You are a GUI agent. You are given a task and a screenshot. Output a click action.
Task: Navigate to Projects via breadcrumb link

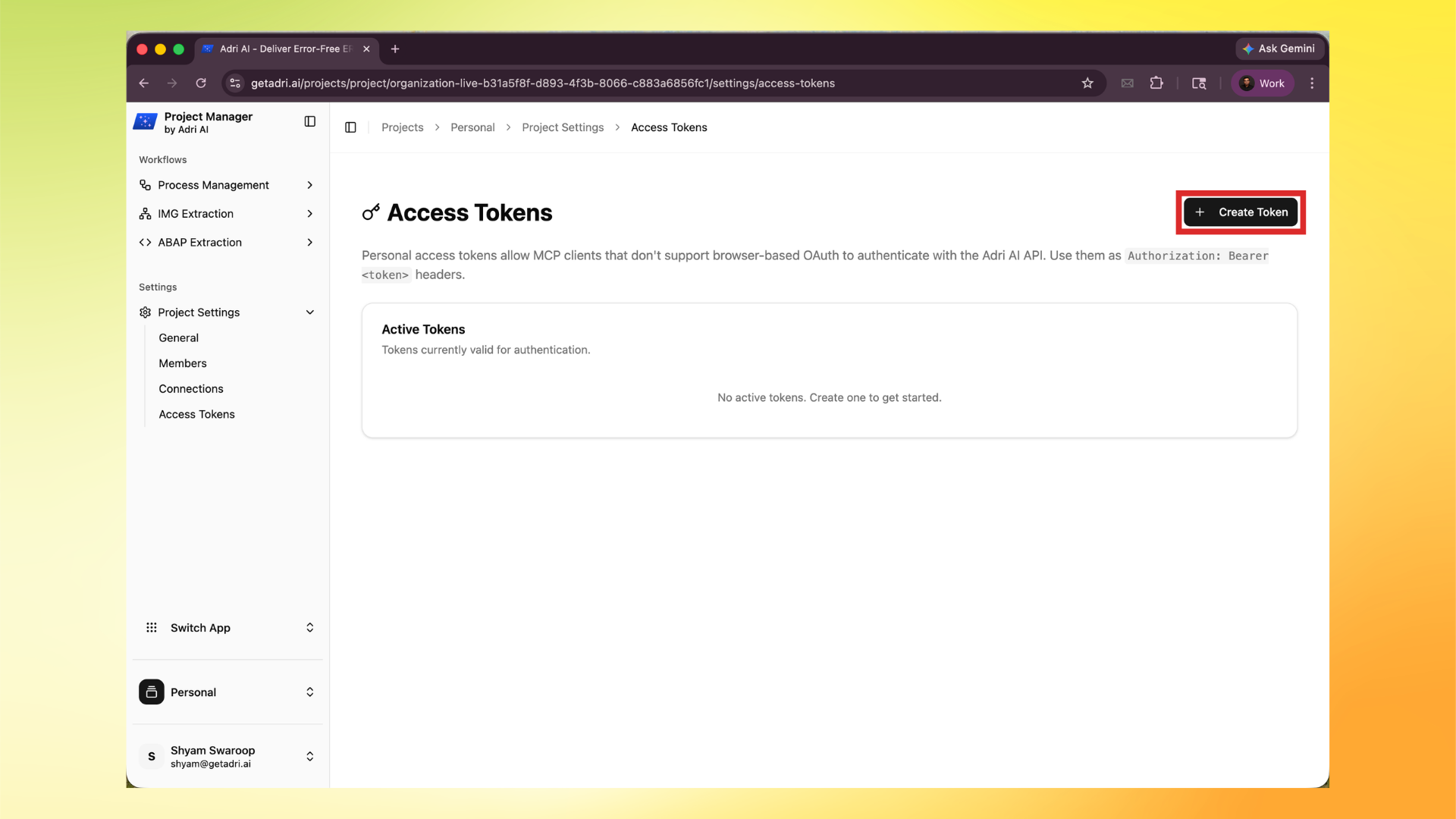[402, 127]
